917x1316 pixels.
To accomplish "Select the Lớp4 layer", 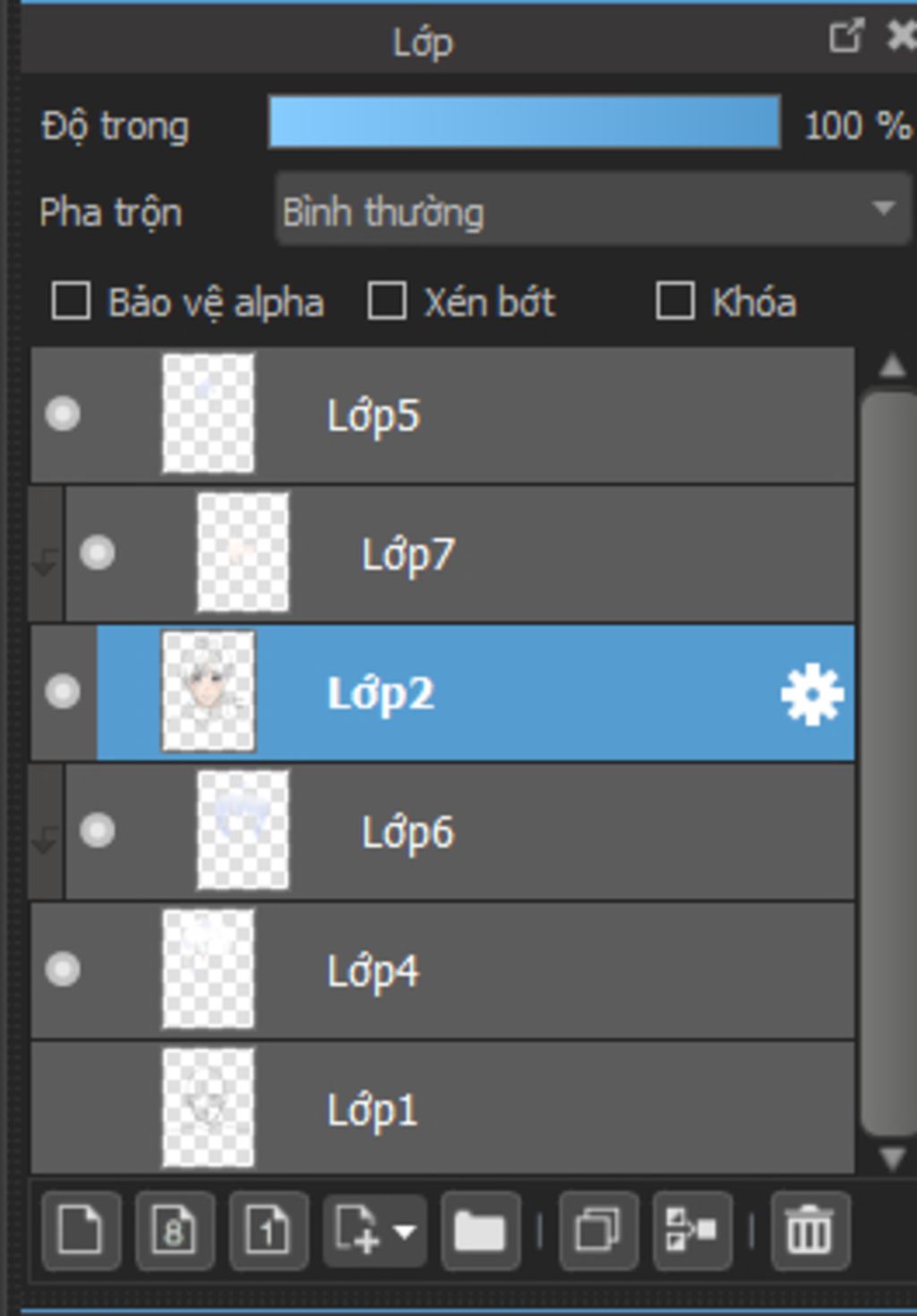I will click(443, 970).
